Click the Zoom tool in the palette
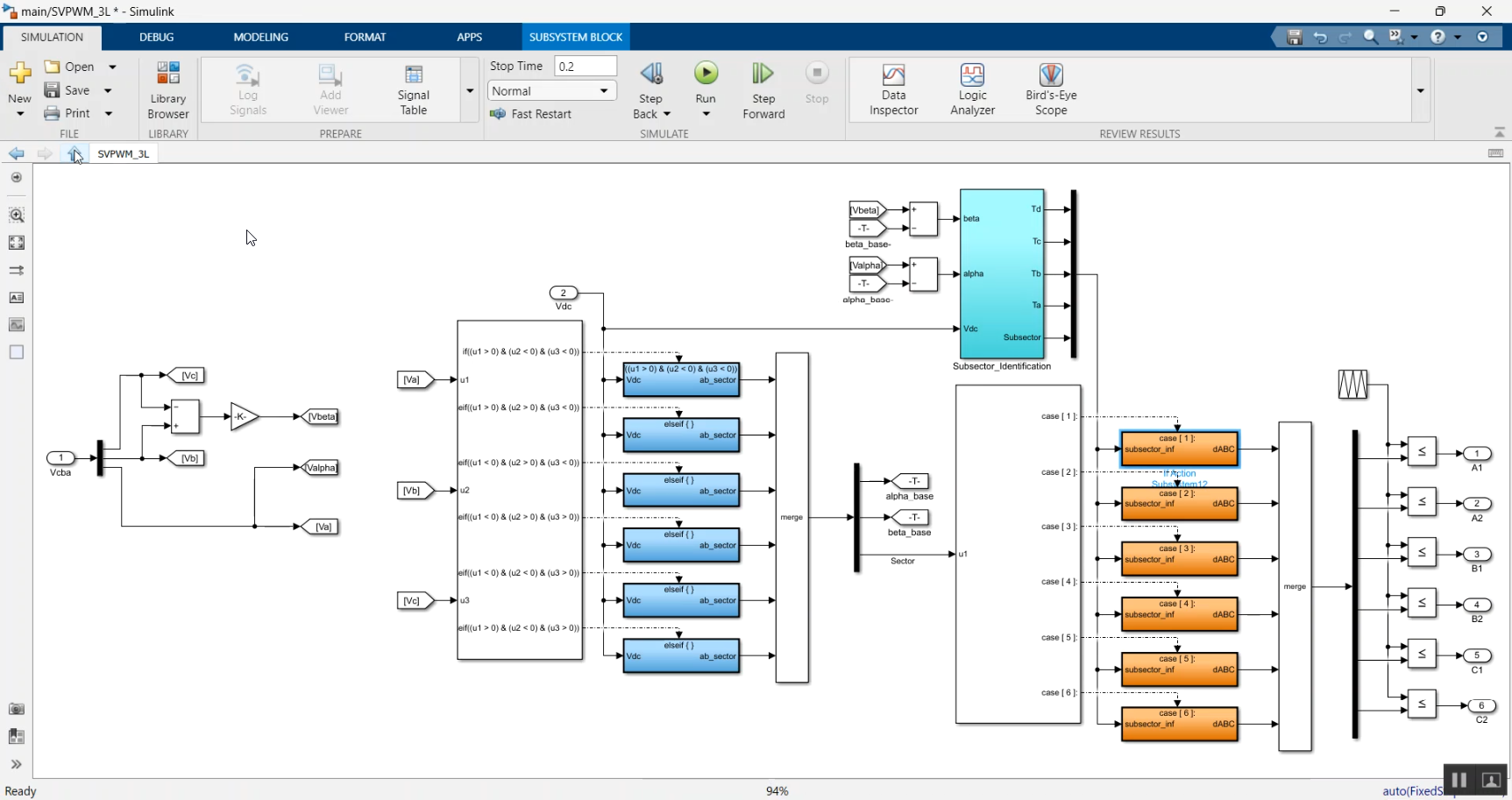1512x800 pixels. (x=16, y=215)
